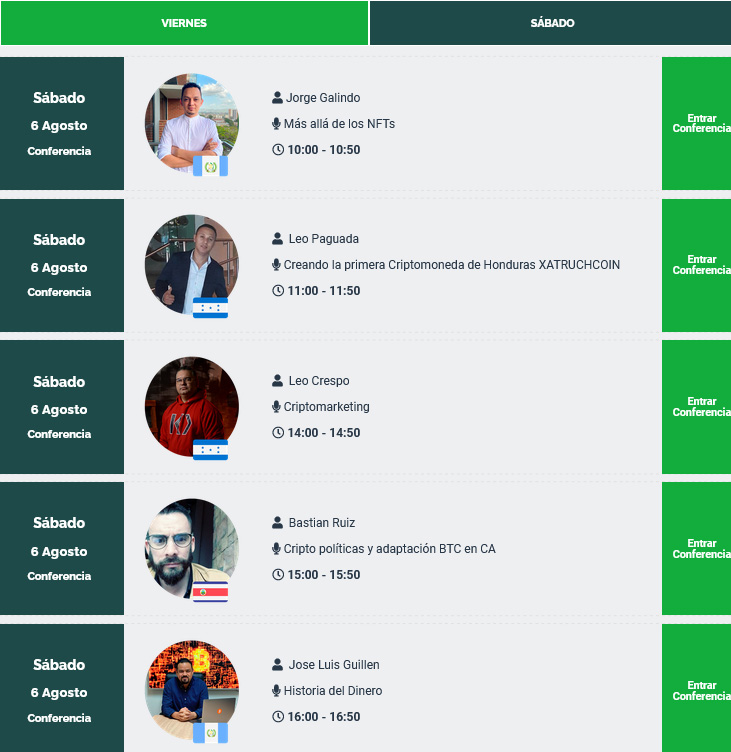Viewport: 731px width, 752px height.
Task: Enter the XATRUCHCOIN conference
Action: click(x=696, y=265)
